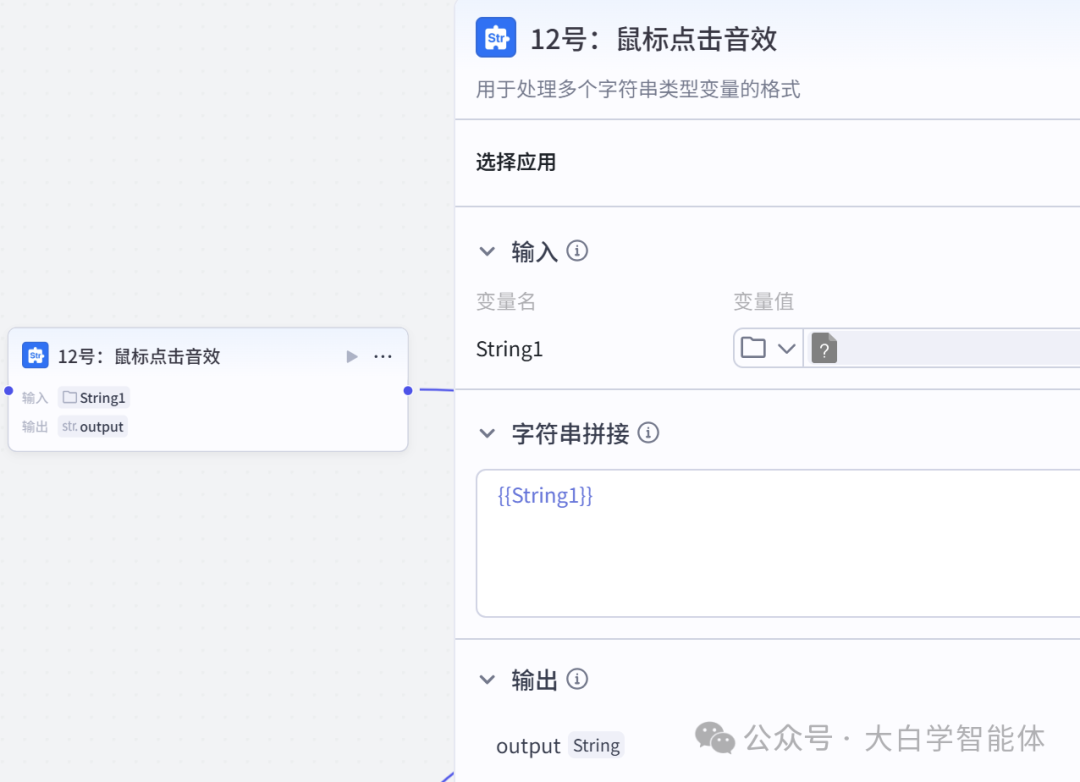
Task: Collapse the 字符串拼接 section
Action: tap(487, 433)
